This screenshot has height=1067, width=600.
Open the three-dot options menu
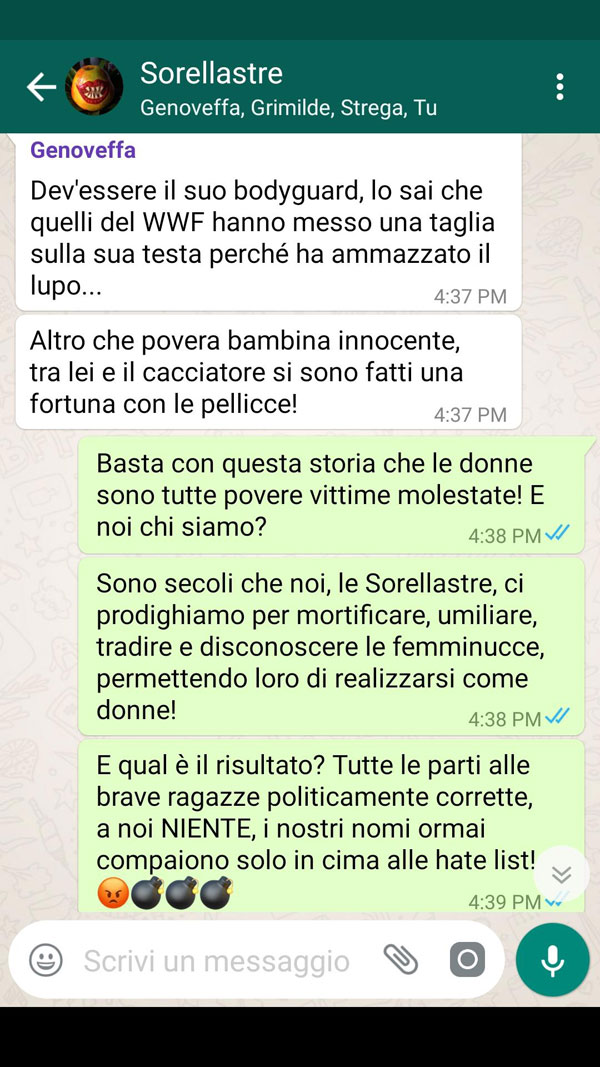[x=559, y=87]
